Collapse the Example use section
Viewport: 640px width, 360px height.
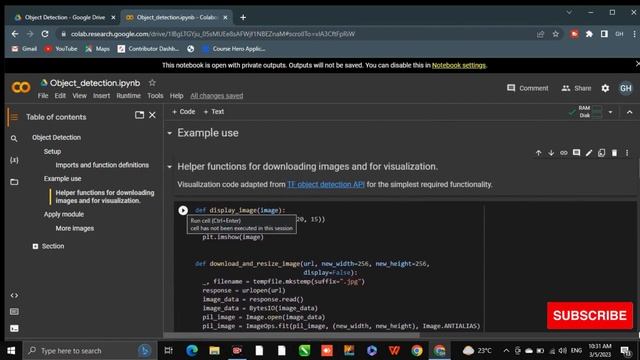click(x=170, y=133)
